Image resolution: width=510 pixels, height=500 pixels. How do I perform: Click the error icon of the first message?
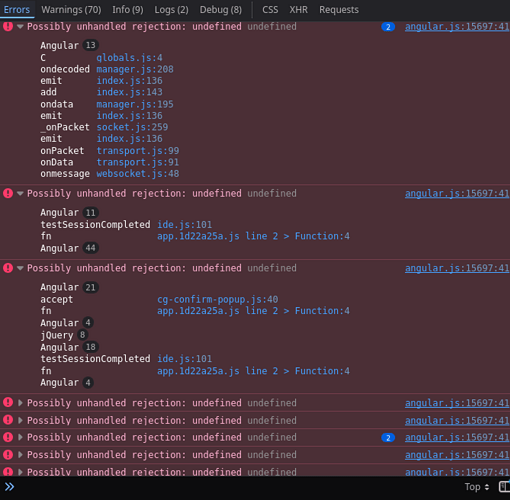click(8, 26)
